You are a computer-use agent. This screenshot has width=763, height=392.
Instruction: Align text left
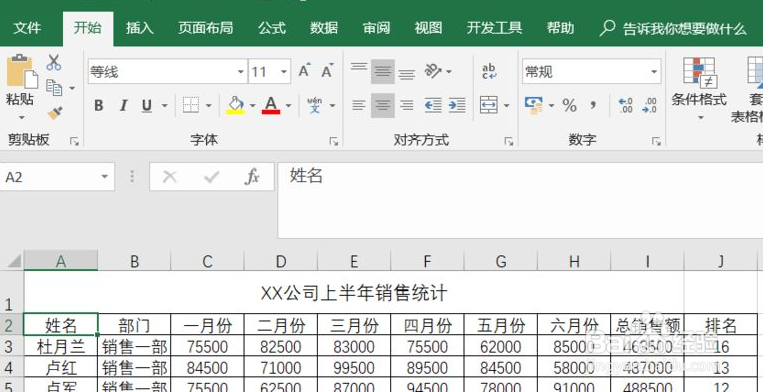[359, 105]
